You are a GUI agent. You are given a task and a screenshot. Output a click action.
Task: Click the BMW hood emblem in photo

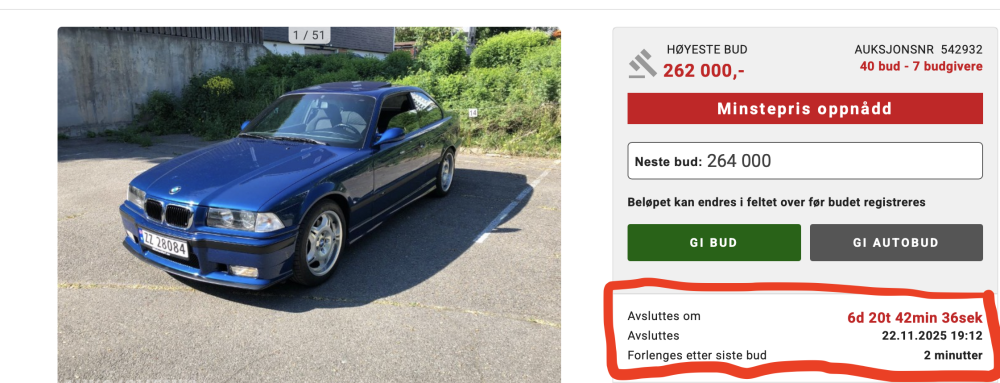point(175,191)
